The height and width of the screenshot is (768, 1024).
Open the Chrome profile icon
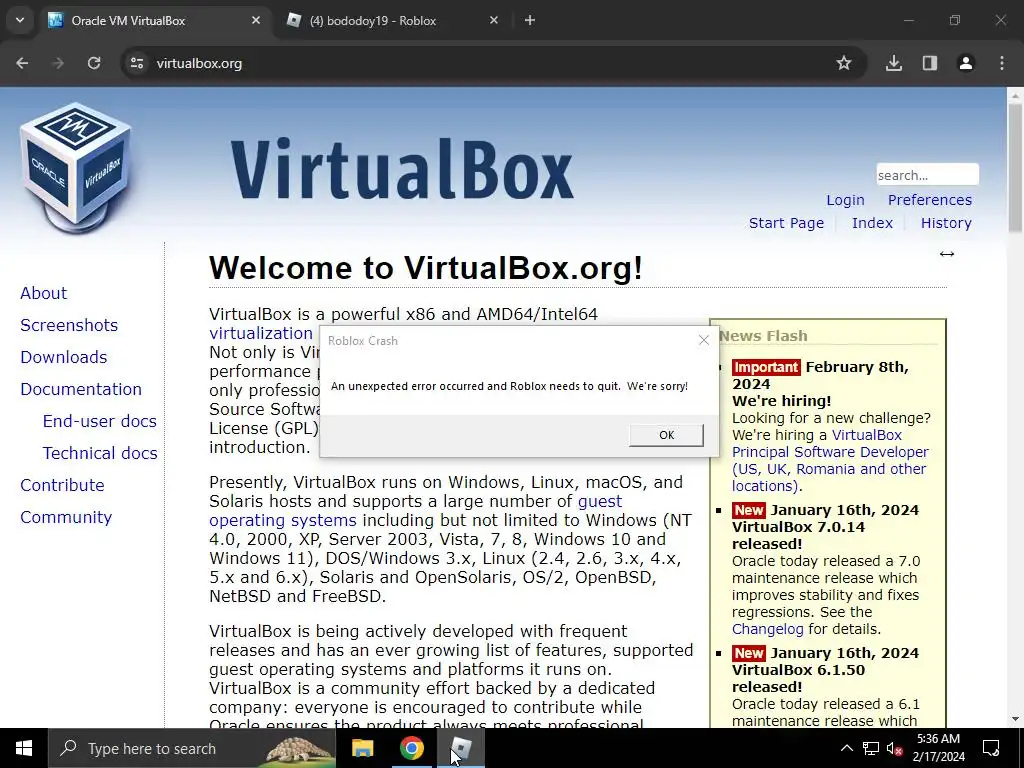[966, 63]
